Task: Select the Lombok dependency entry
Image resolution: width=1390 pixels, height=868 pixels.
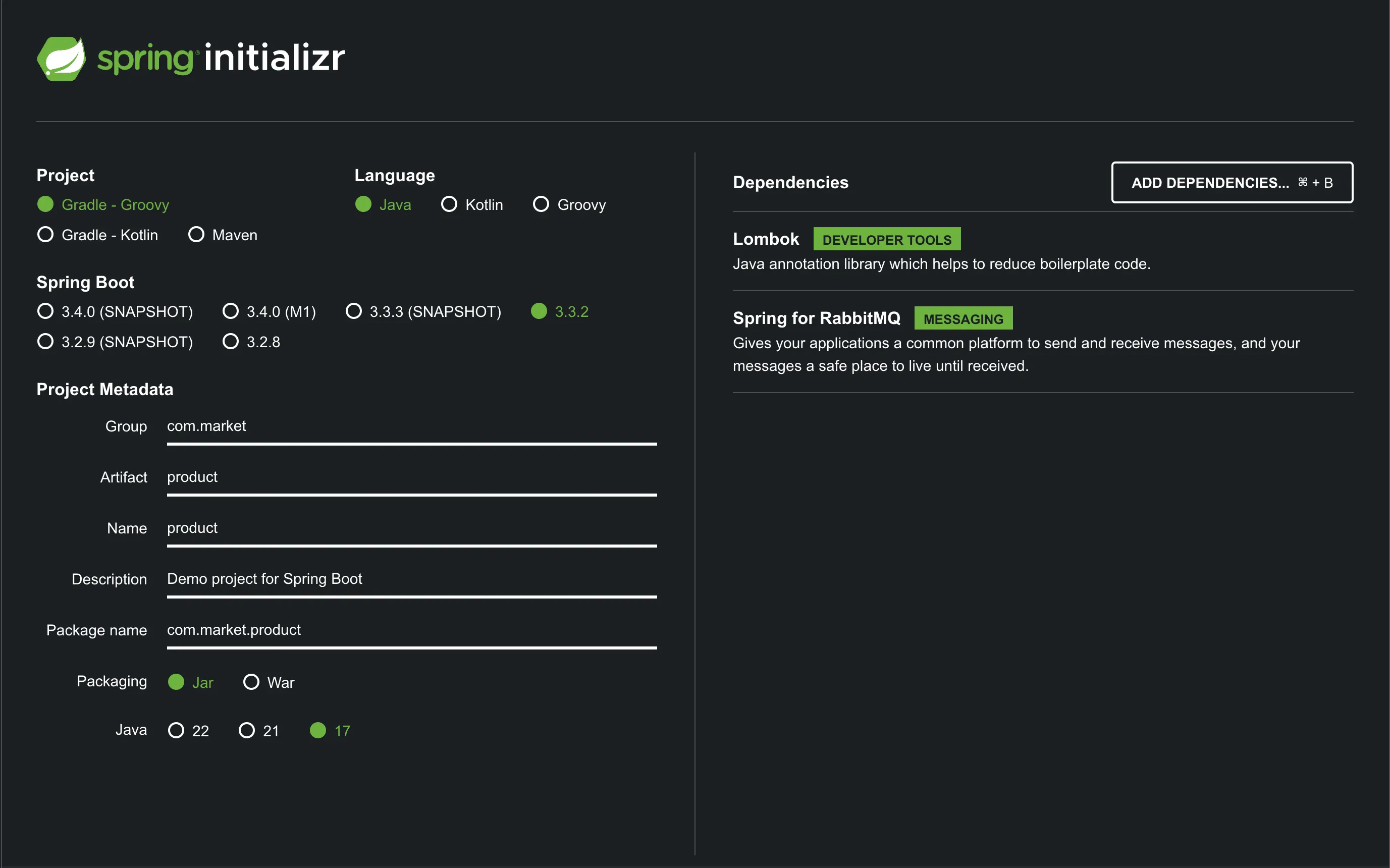Action: [765, 239]
